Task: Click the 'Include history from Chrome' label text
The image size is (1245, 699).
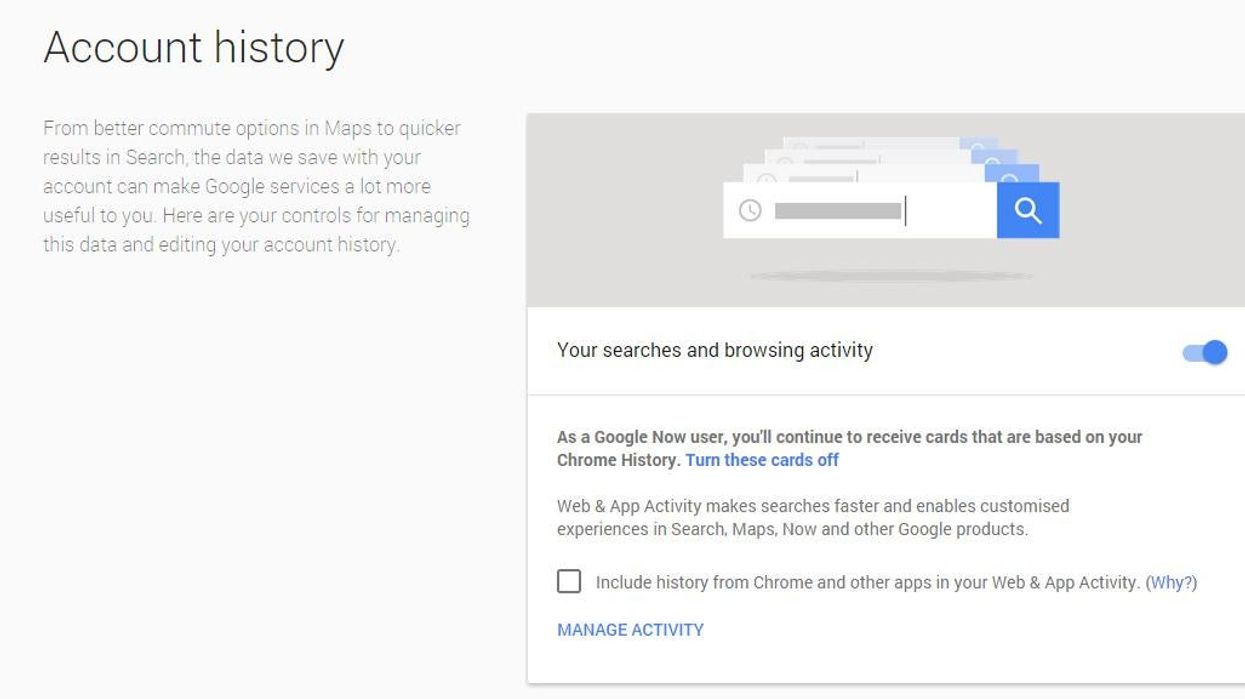Action: pyautogui.click(x=866, y=582)
